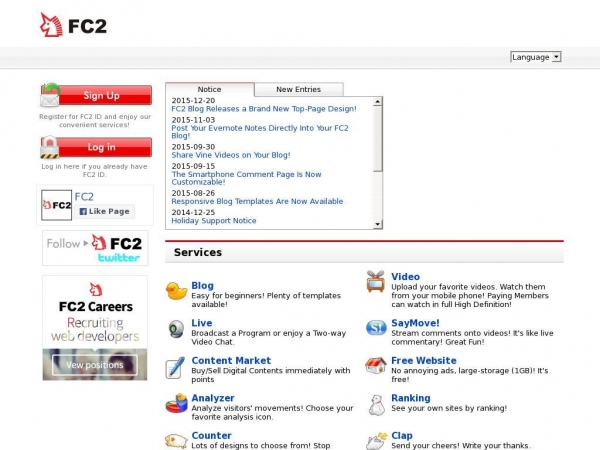Open the Blog service link
The image size is (600, 450).
point(202,285)
